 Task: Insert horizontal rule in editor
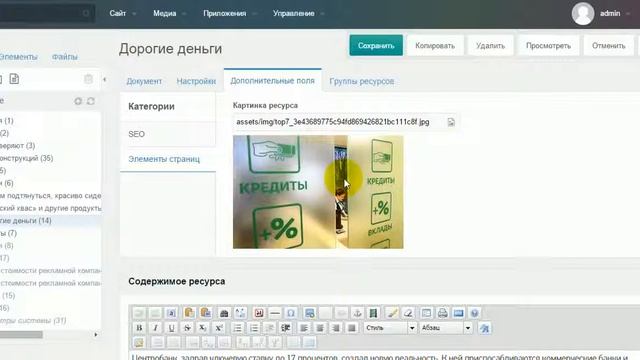point(275,313)
